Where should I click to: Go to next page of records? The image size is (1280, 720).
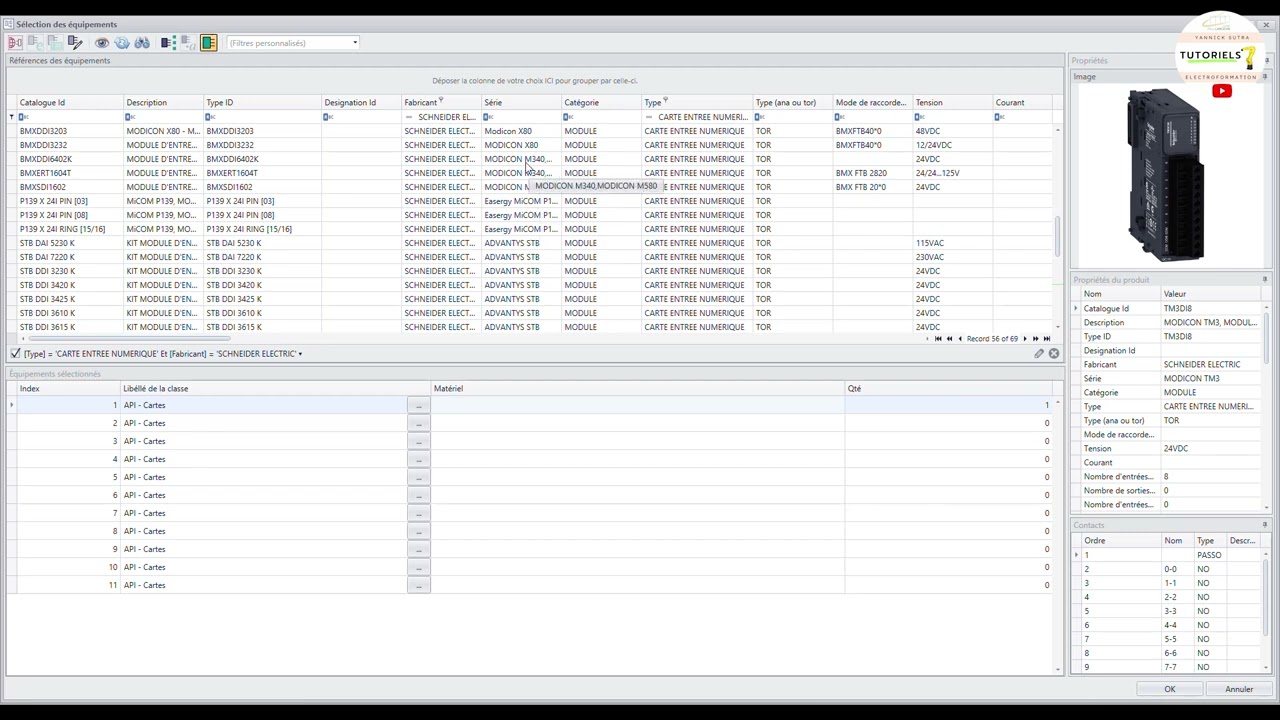click(1035, 339)
